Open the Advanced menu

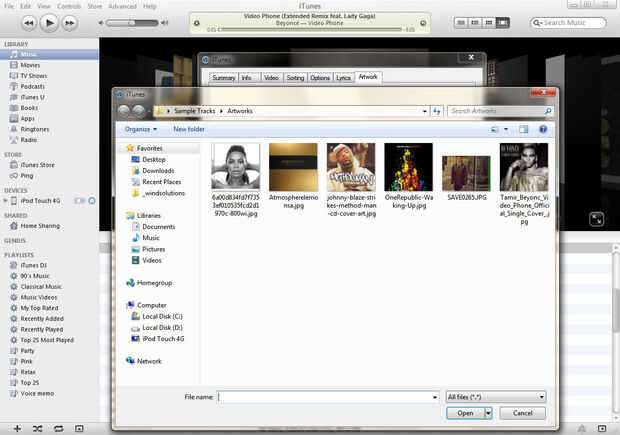tap(123, 6)
